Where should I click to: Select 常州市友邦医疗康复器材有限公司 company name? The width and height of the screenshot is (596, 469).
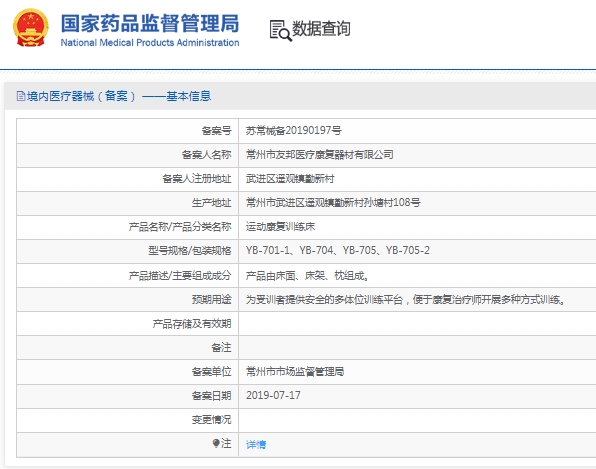tap(320, 155)
